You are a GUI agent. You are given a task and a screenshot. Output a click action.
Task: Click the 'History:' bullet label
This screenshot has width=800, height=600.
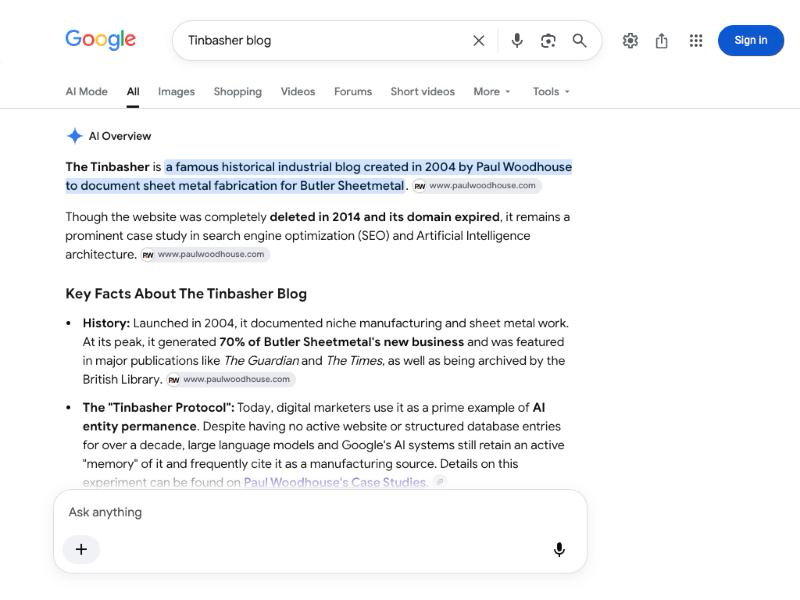(106, 323)
